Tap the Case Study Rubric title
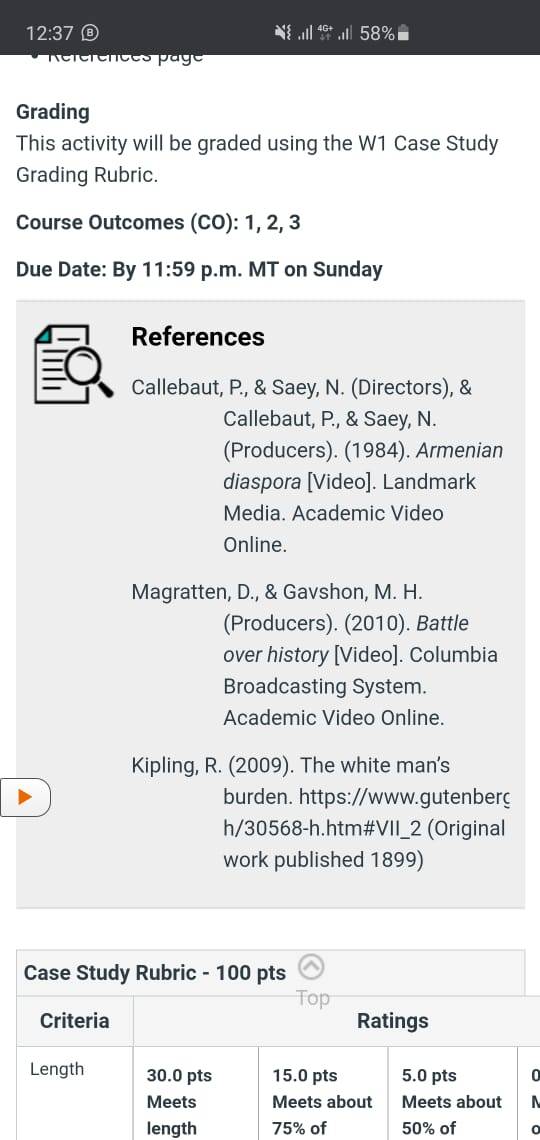This screenshot has height=1140, width=540. point(155,973)
